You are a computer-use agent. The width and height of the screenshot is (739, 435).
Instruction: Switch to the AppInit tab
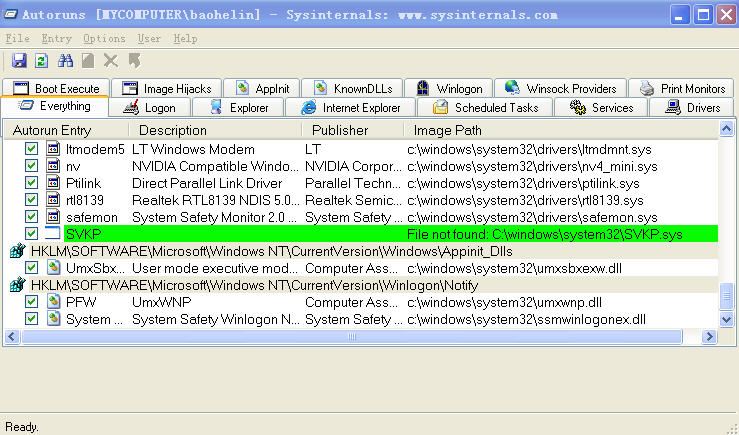262,88
